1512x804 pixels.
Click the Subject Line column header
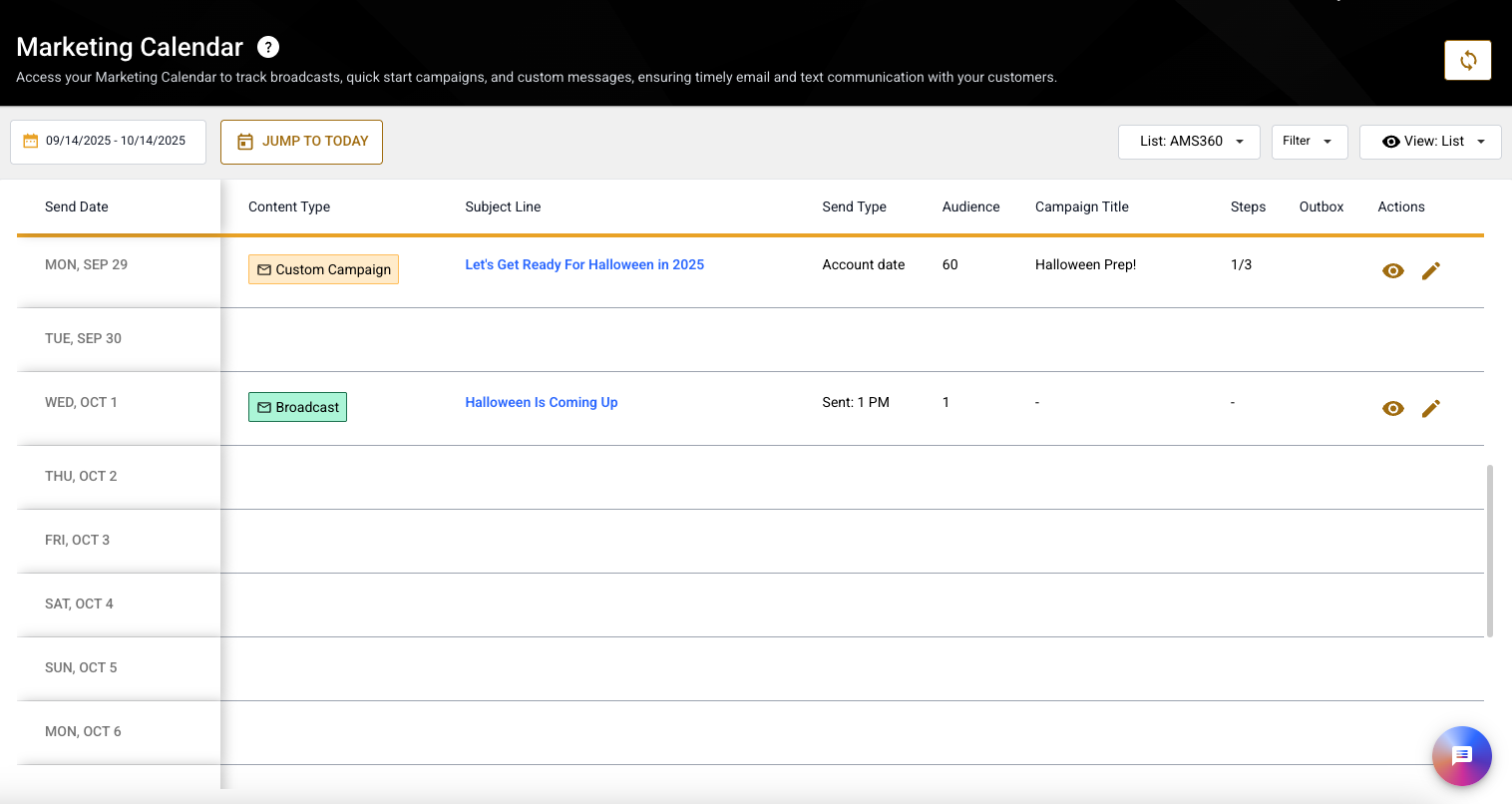(x=503, y=207)
